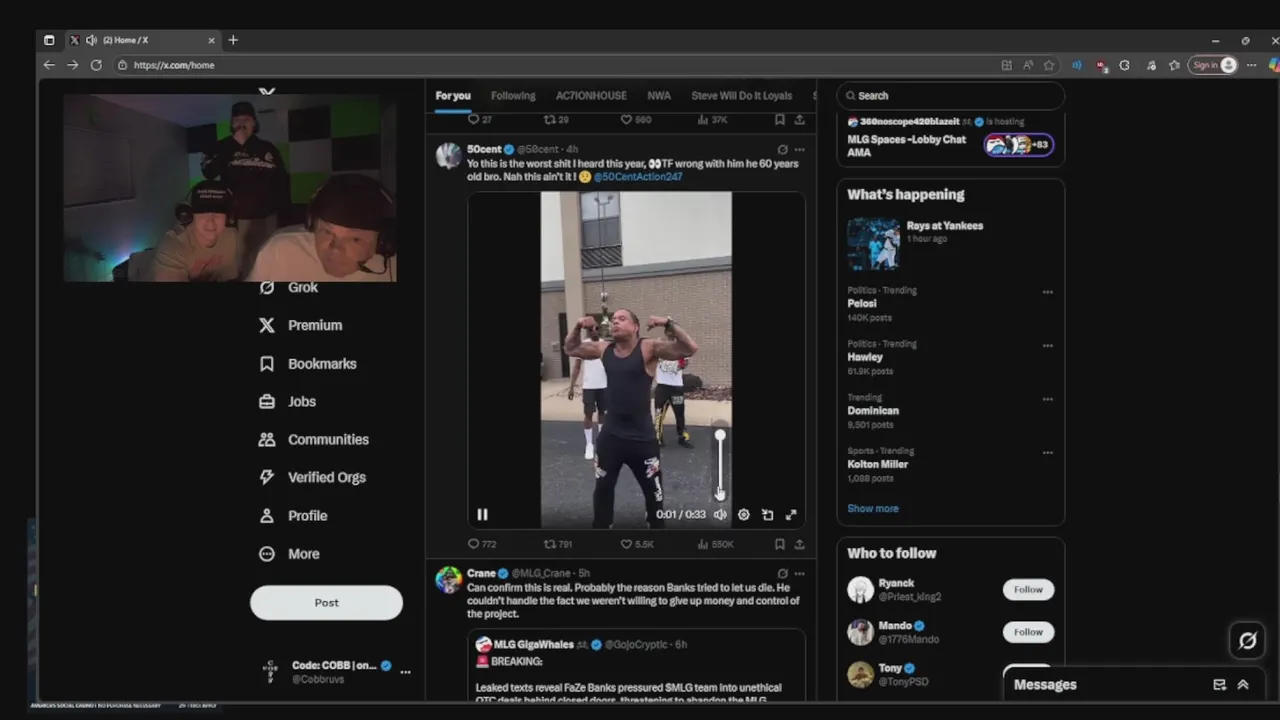Share the 50cent post
This screenshot has width=1280, height=720.
[799, 544]
